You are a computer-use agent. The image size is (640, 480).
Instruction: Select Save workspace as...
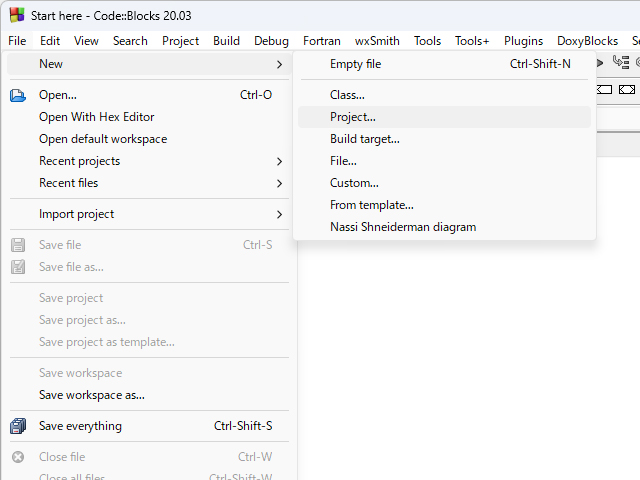coord(149,396)
